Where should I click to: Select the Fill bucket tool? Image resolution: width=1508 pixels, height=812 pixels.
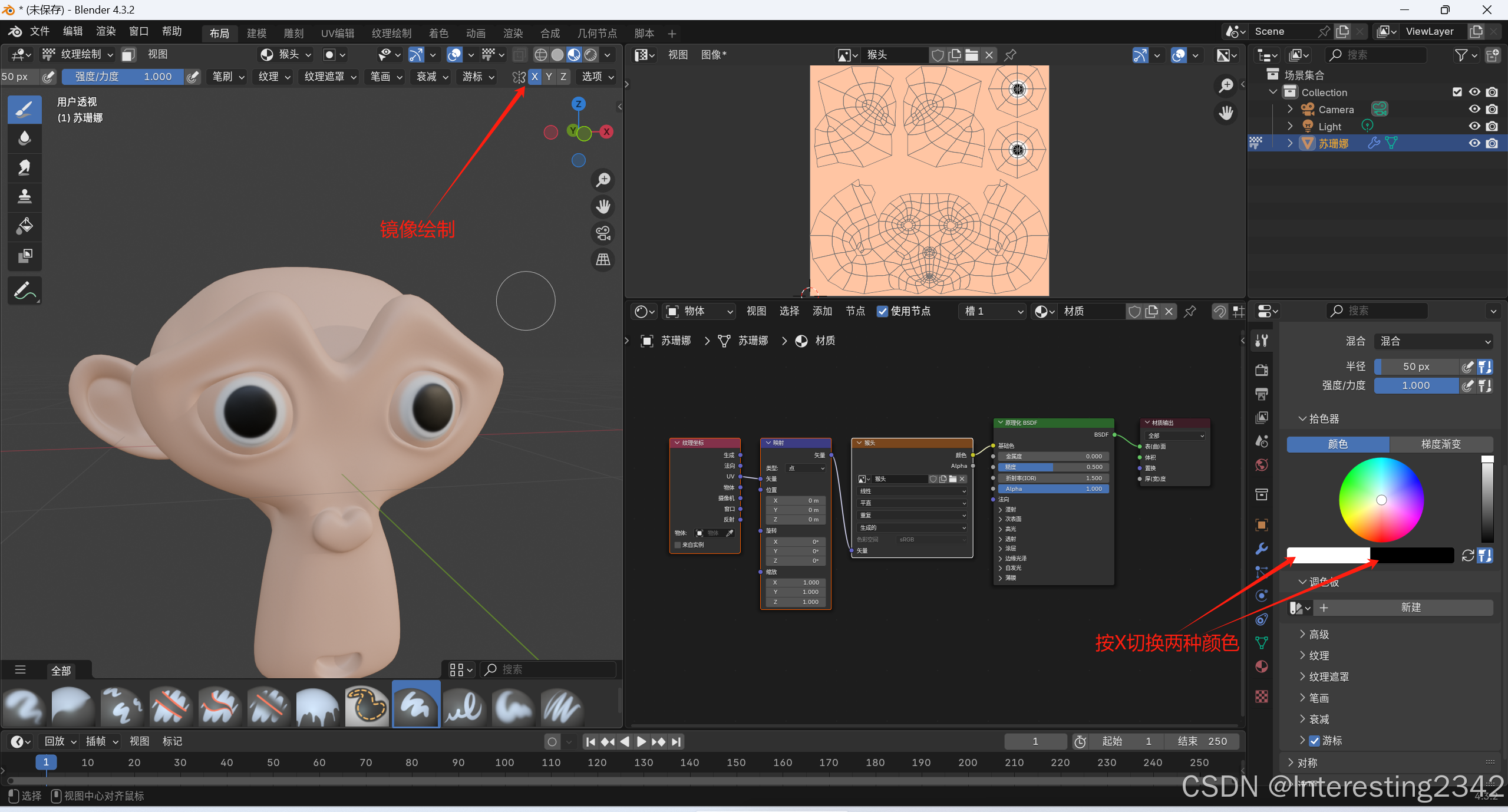tap(24, 226)
